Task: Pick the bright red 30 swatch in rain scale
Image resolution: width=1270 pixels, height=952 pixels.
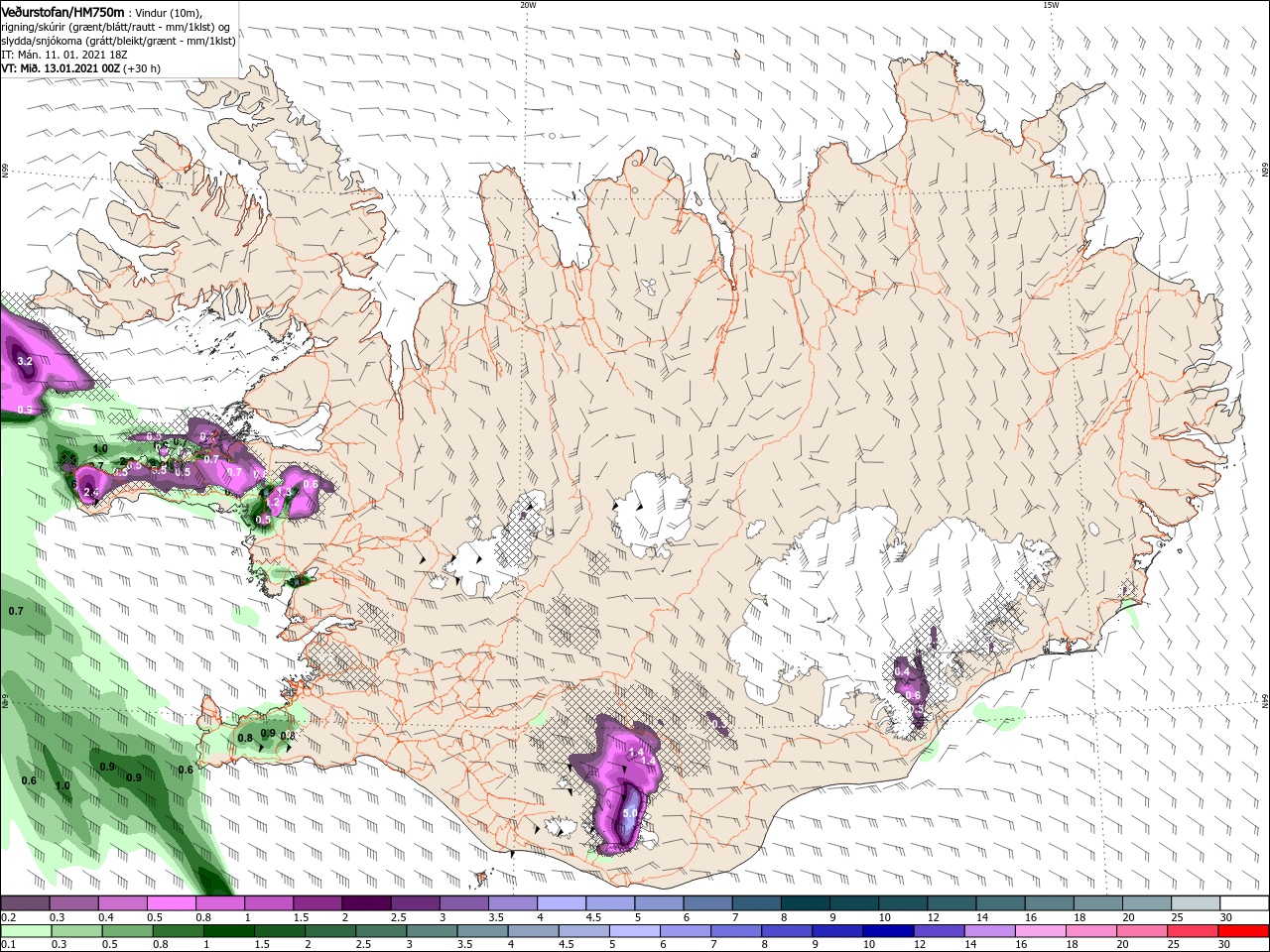Action: 1243,931
